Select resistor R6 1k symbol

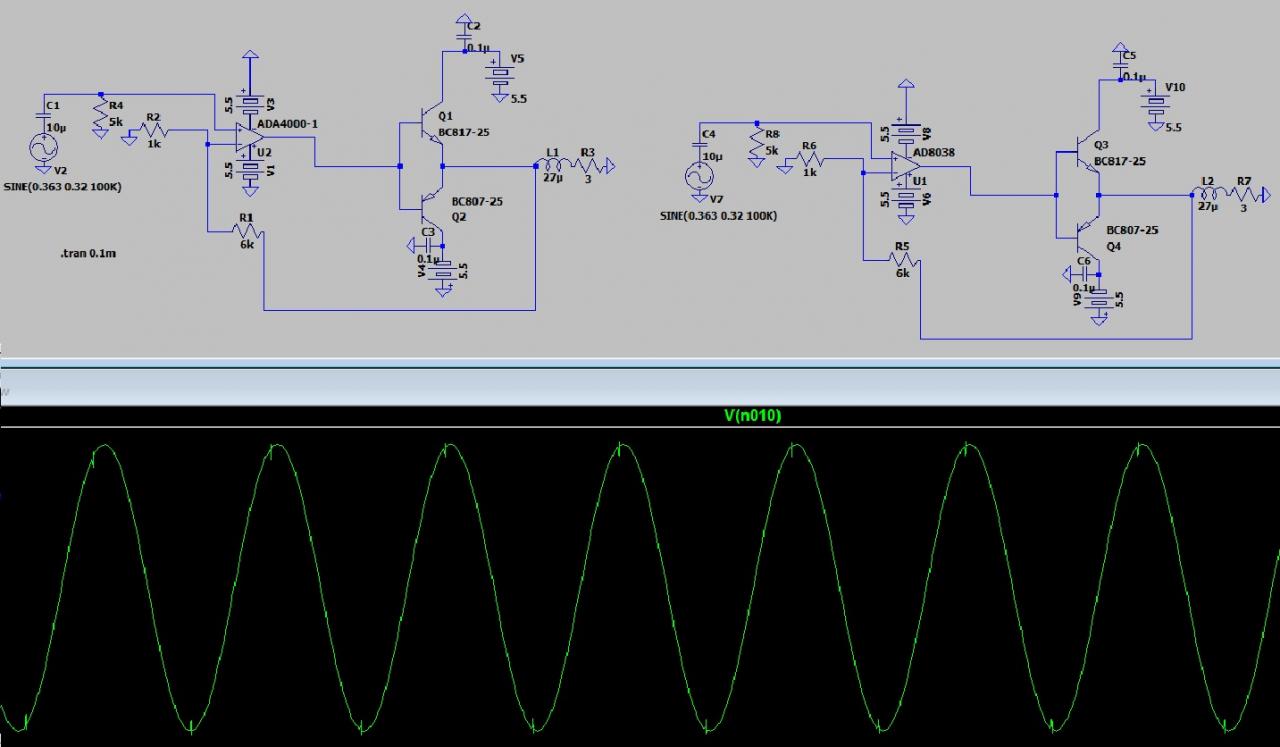pyautogui.click(x=812, y=158)
